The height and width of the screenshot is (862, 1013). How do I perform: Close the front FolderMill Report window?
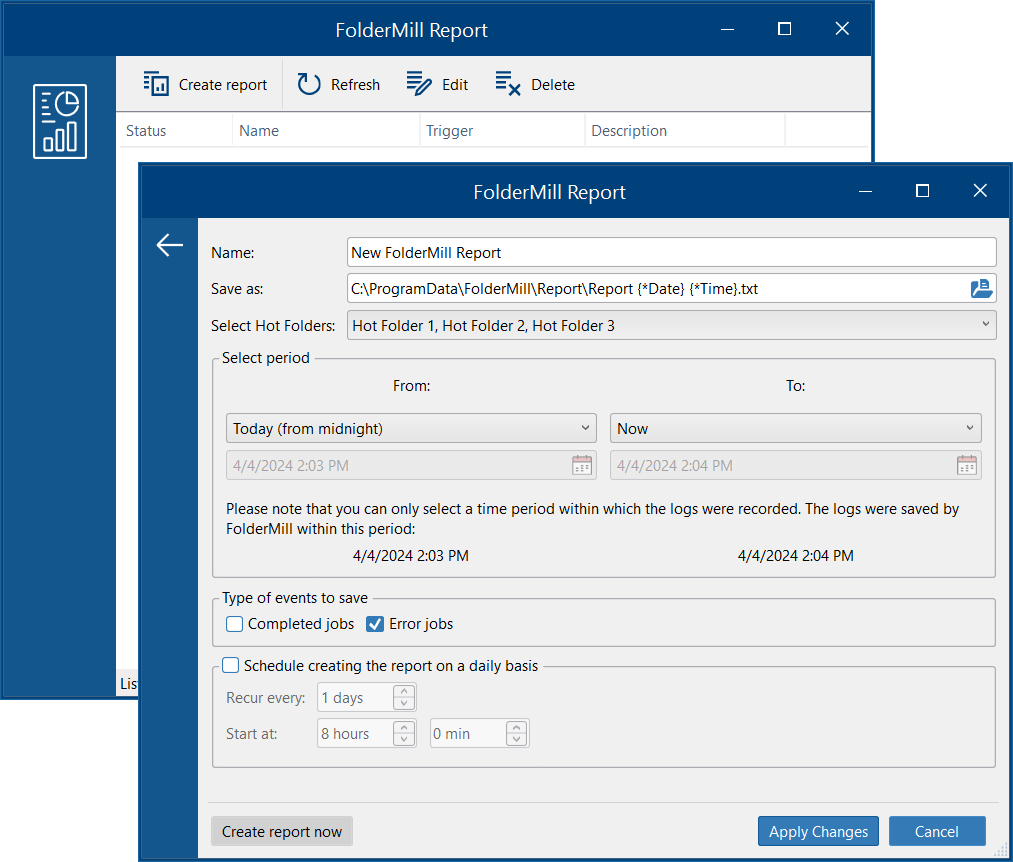(x=980, y=191)
